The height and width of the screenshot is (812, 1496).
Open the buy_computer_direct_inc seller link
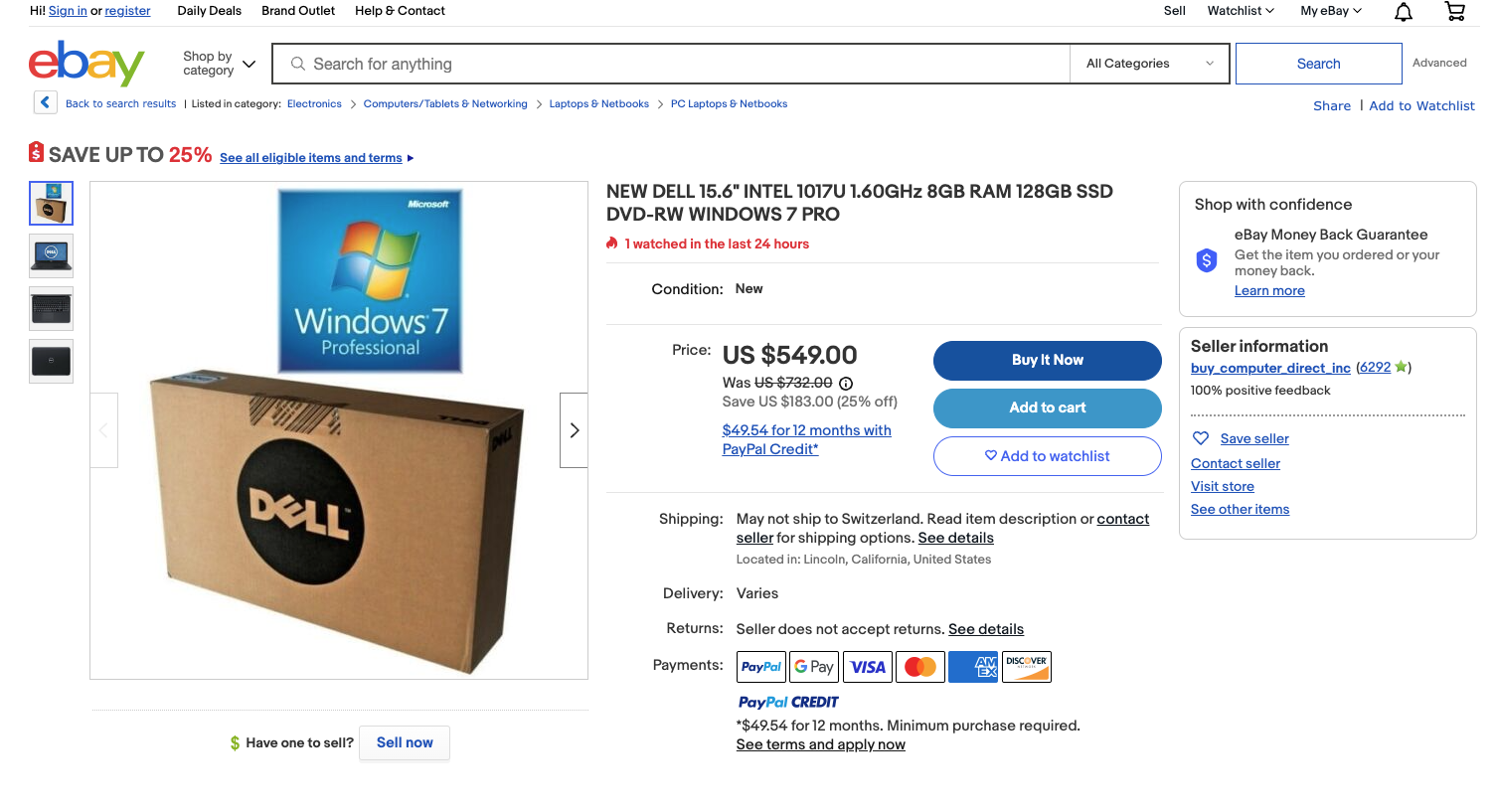click(x=1270, y=368)
